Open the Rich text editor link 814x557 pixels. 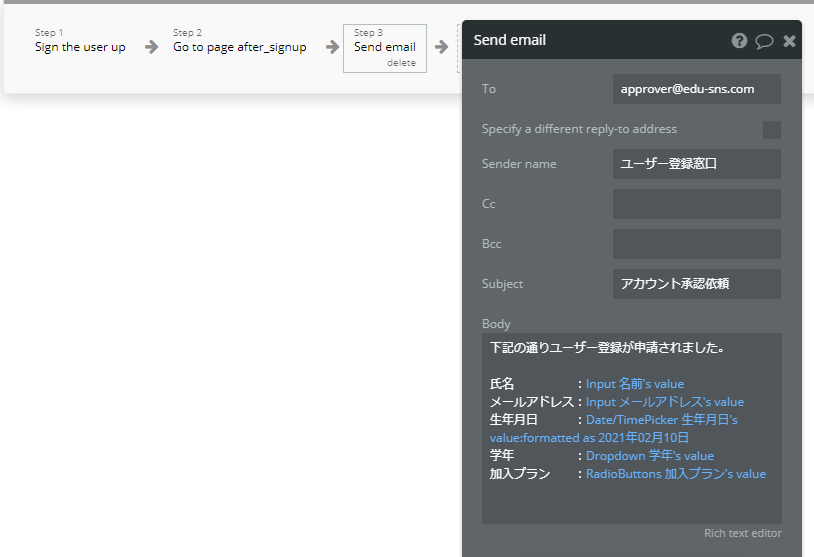pyautogui.click(x=742, y=533)
